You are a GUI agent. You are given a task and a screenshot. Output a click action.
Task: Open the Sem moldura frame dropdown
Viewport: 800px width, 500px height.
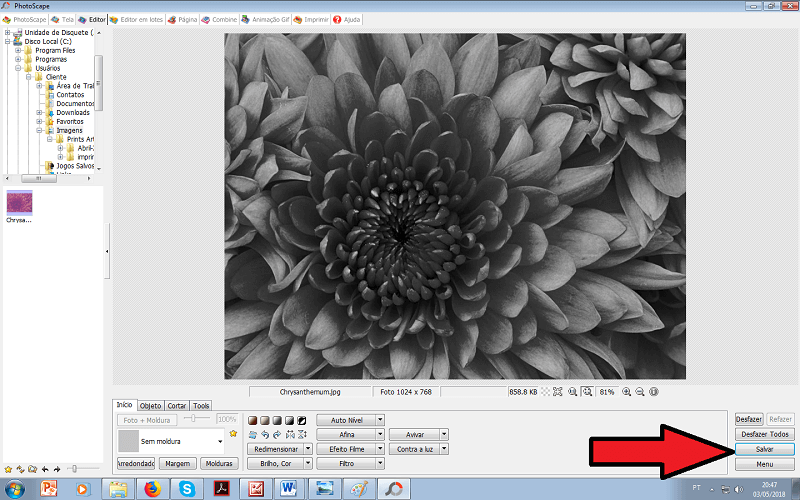219,440
